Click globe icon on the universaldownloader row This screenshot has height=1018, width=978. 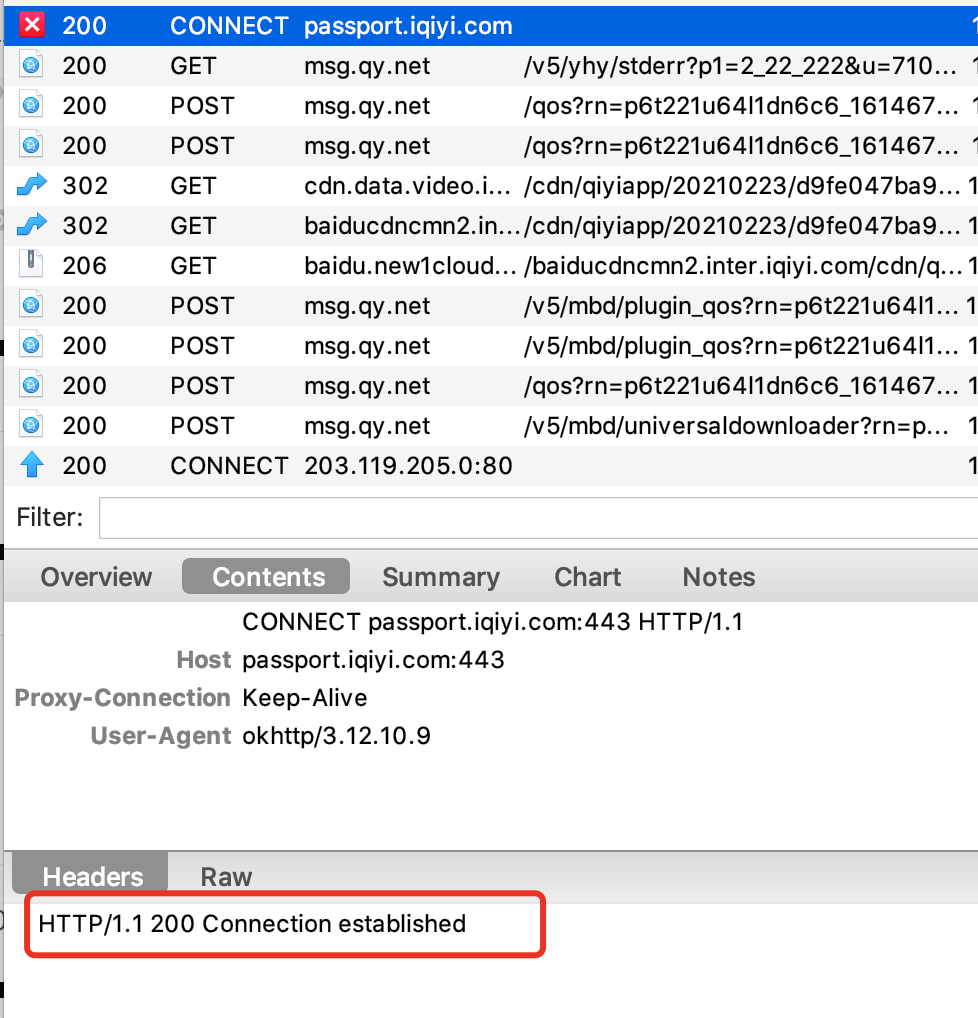click(31, 425)
